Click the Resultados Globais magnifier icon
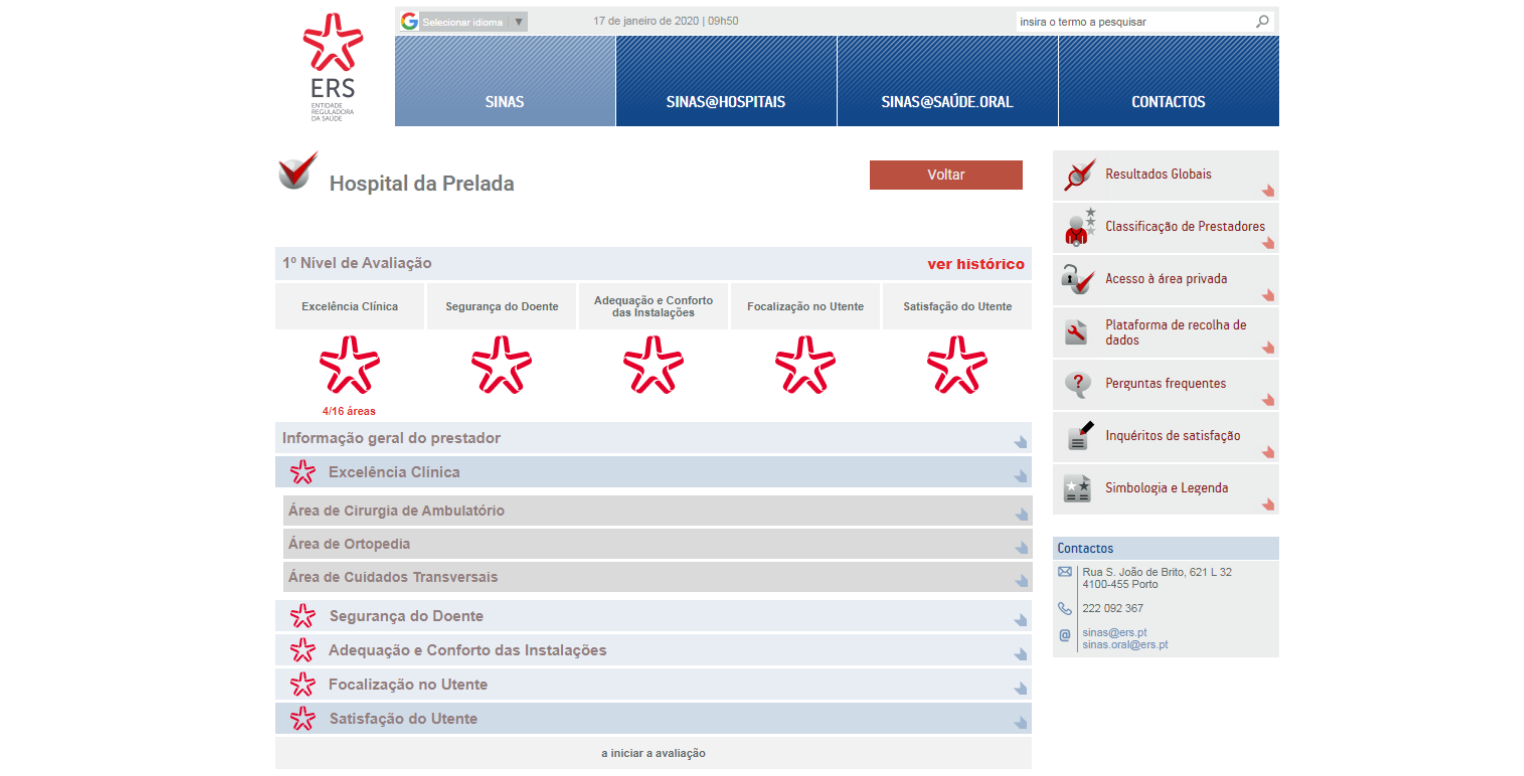The height and width of the screenshot is (776, 1524). (x=1080, y=175)
